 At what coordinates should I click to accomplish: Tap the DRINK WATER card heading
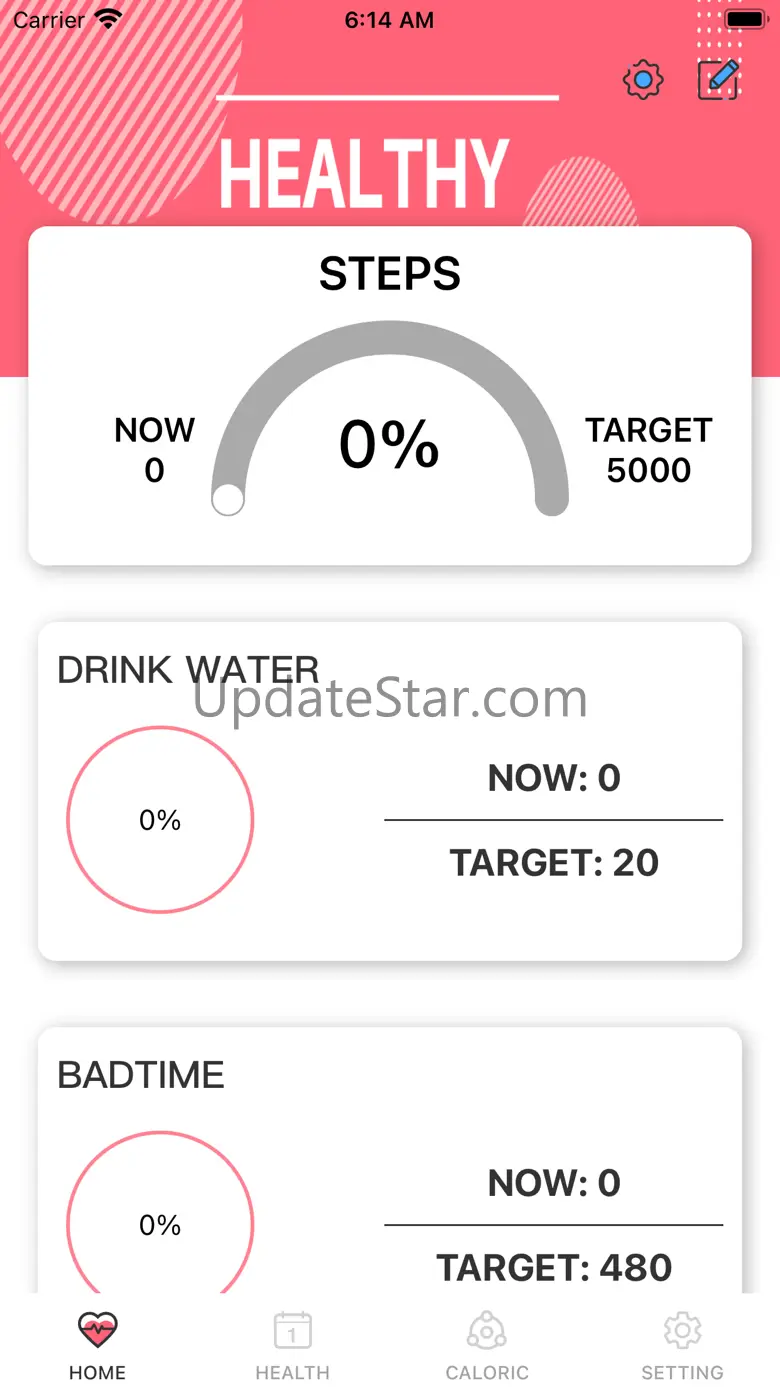[188, 670]
